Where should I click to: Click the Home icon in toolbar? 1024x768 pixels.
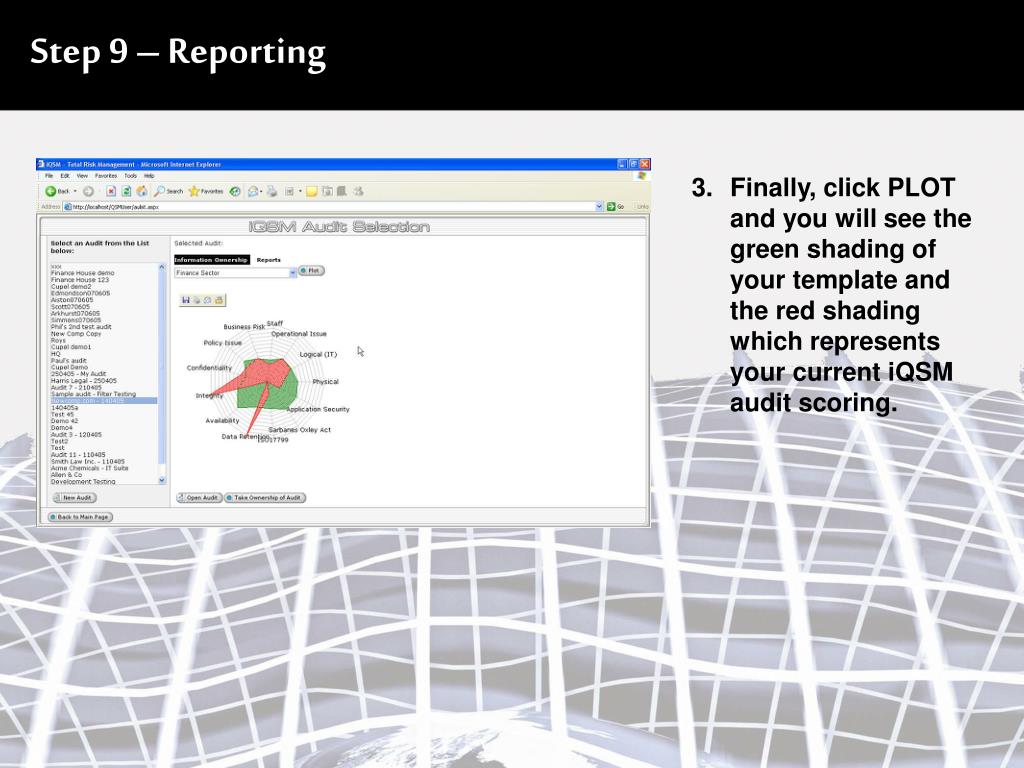pos(142,191)
